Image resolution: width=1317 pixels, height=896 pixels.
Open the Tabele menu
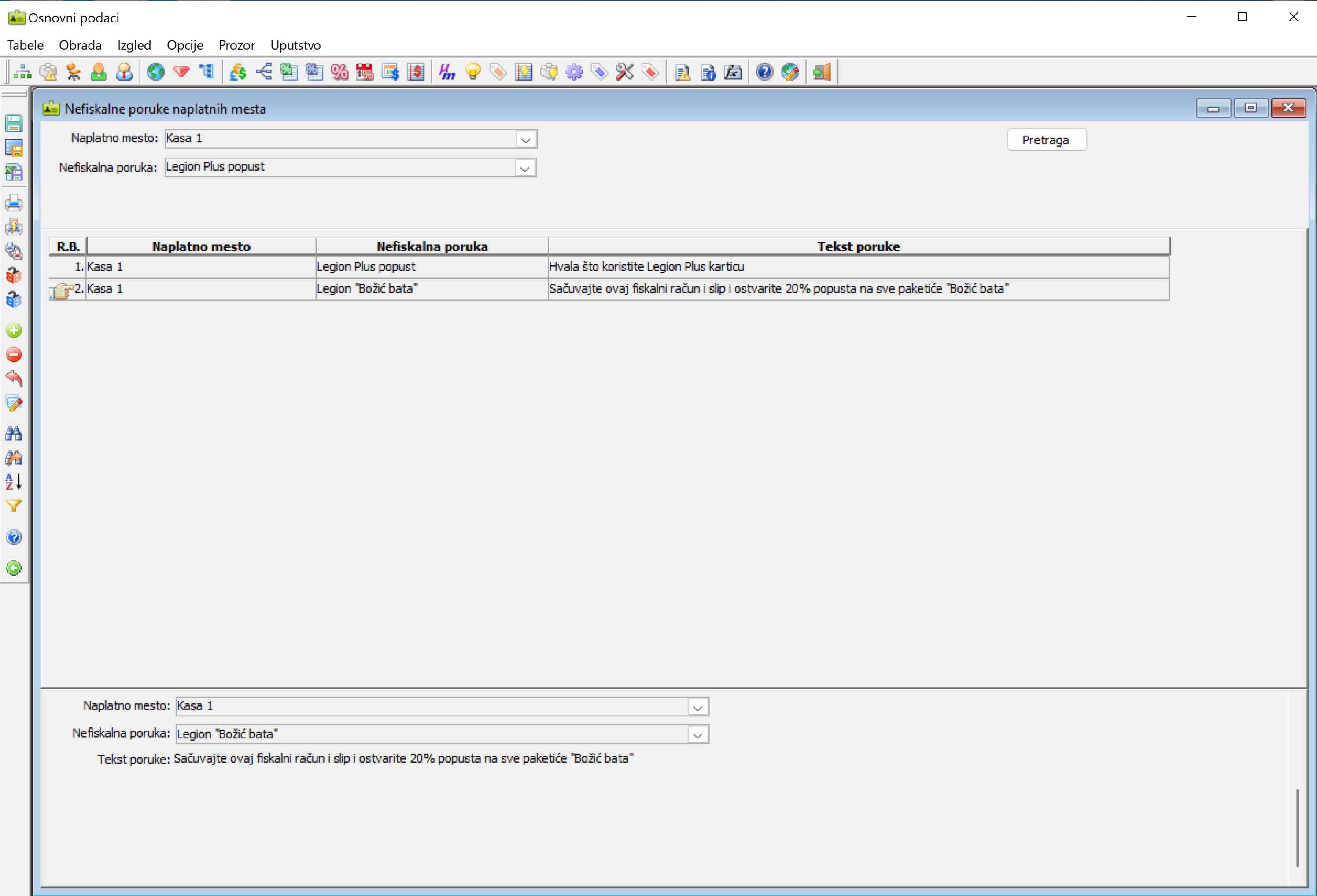pos(26,45)
